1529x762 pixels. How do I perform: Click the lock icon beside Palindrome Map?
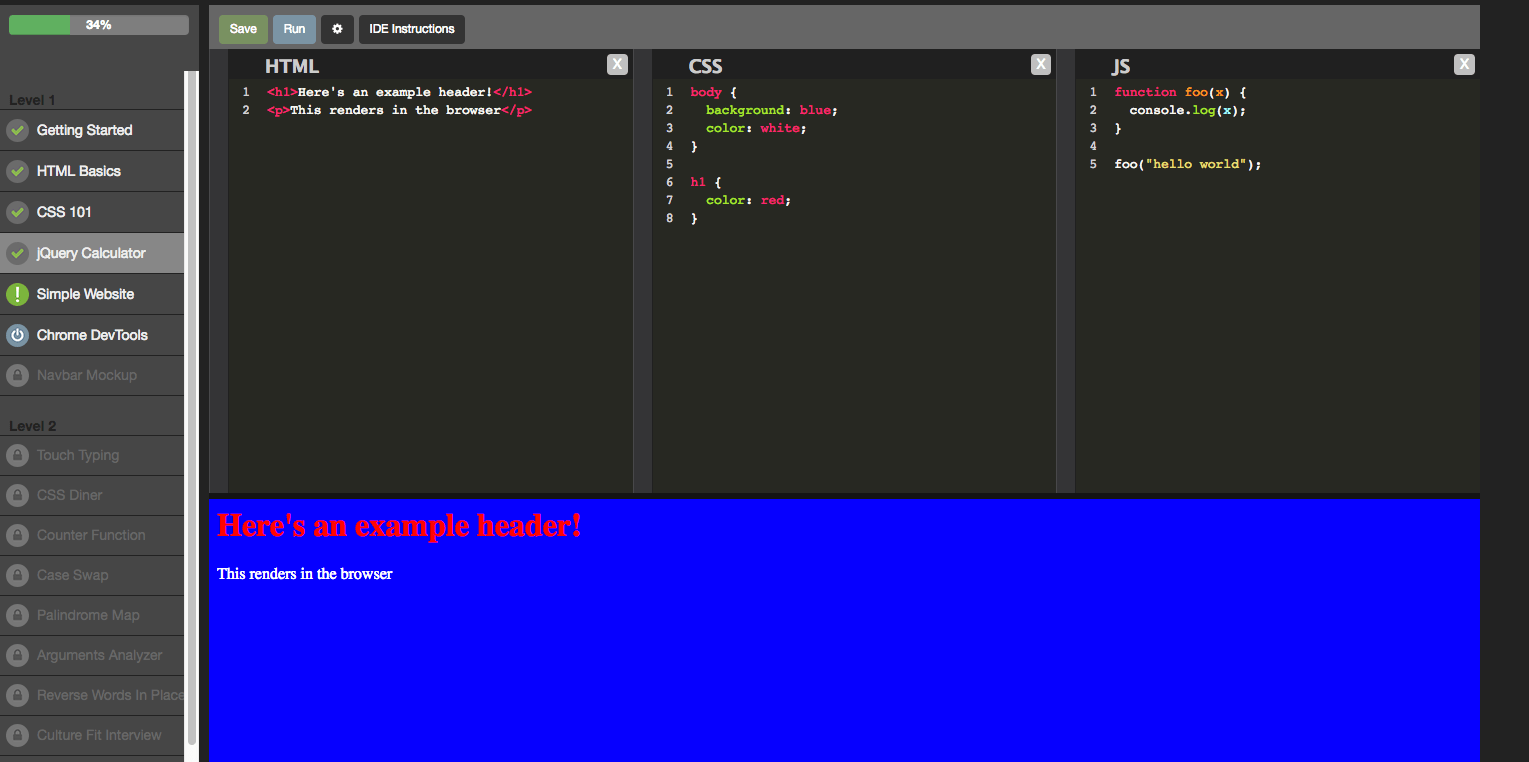17,615
